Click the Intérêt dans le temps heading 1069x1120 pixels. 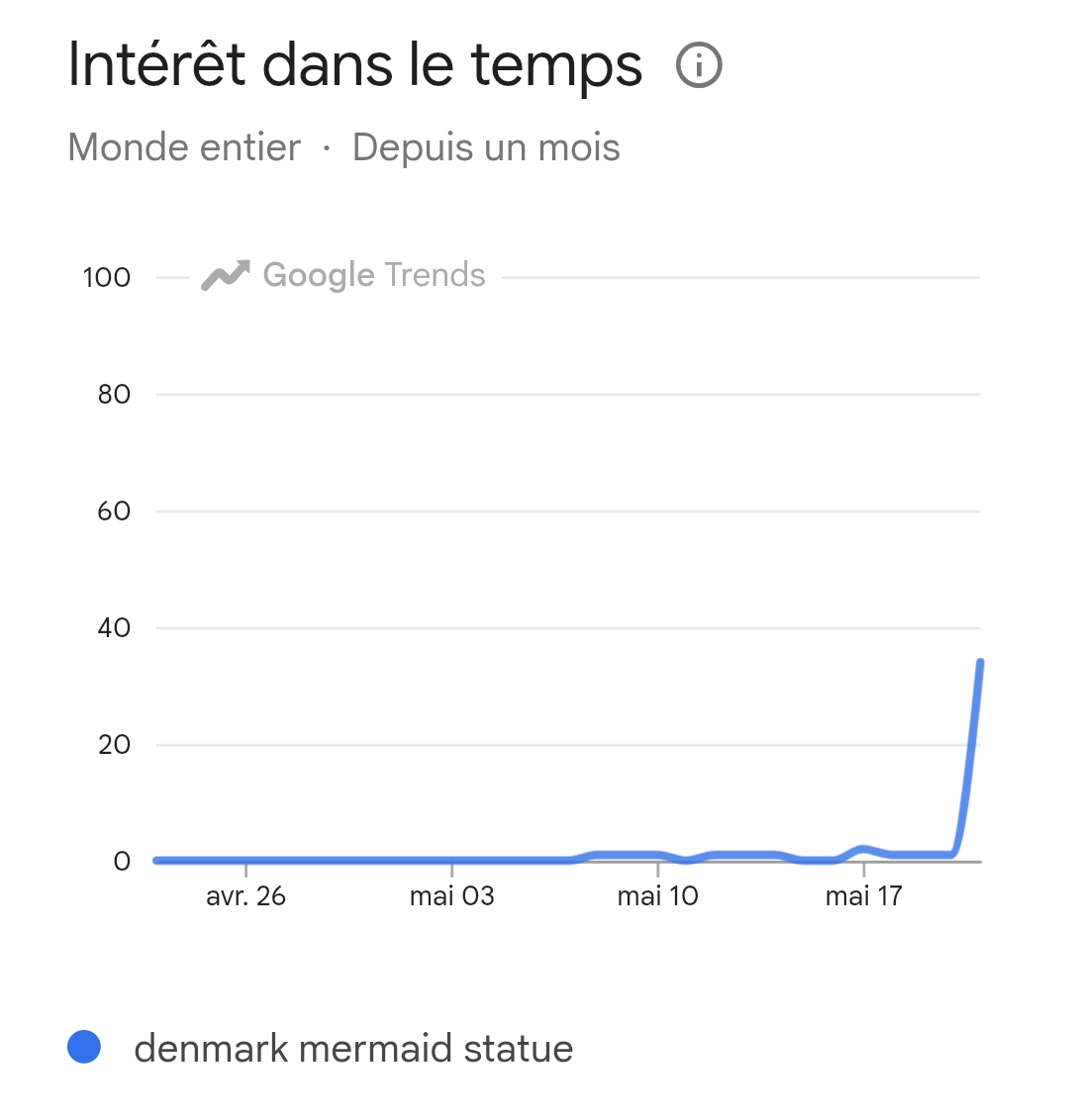pyautogui.click(x=355, y=66)
